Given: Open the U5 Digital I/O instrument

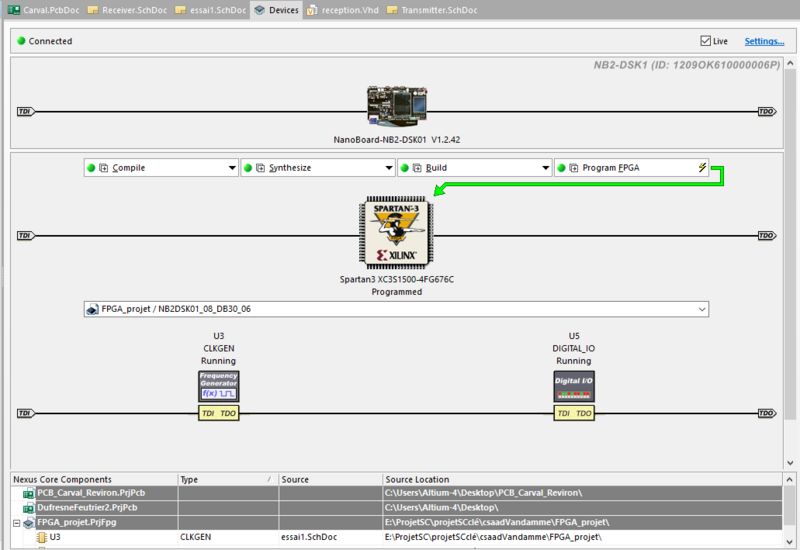Looking at the screenshot, I should coord(573,386).
